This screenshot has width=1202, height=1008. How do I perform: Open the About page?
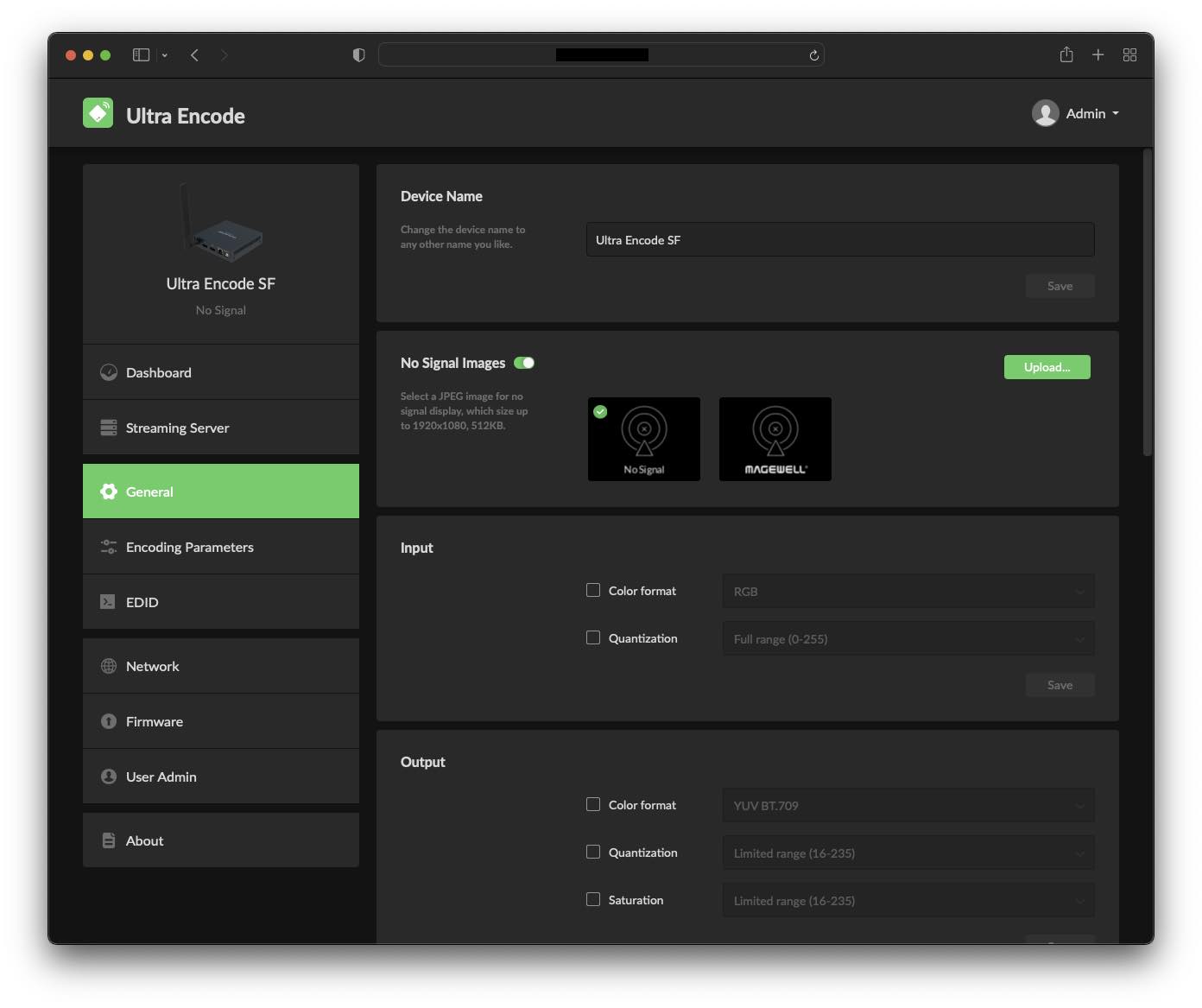tap(221, 840)
